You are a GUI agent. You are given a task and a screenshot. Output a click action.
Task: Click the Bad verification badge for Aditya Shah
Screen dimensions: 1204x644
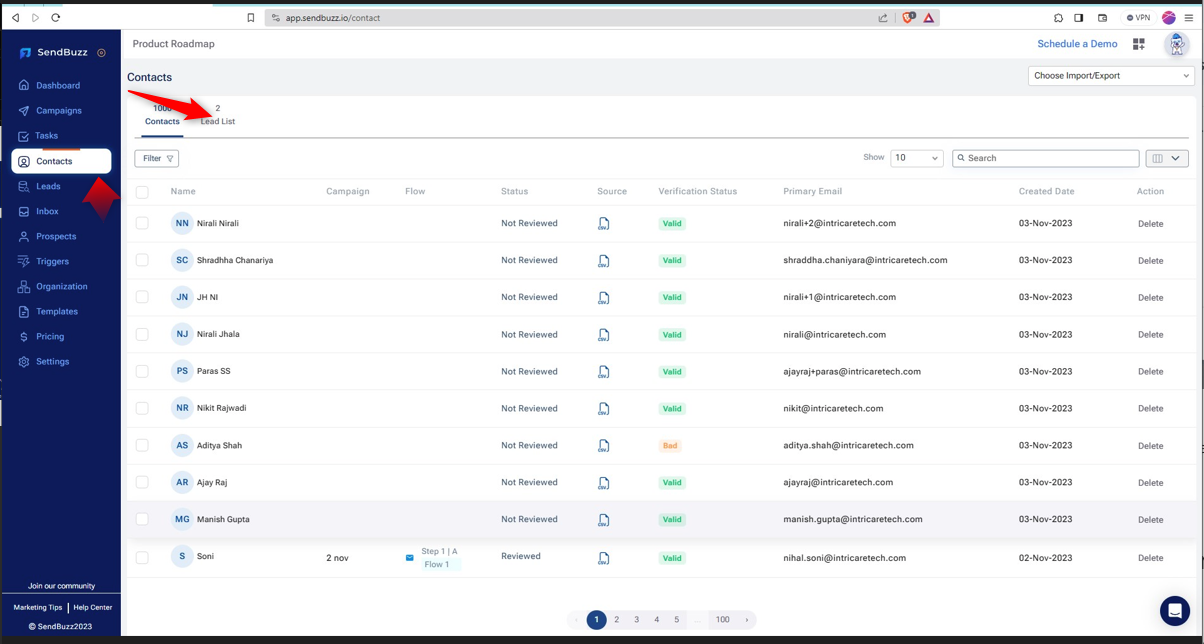[x=670, y=446]
